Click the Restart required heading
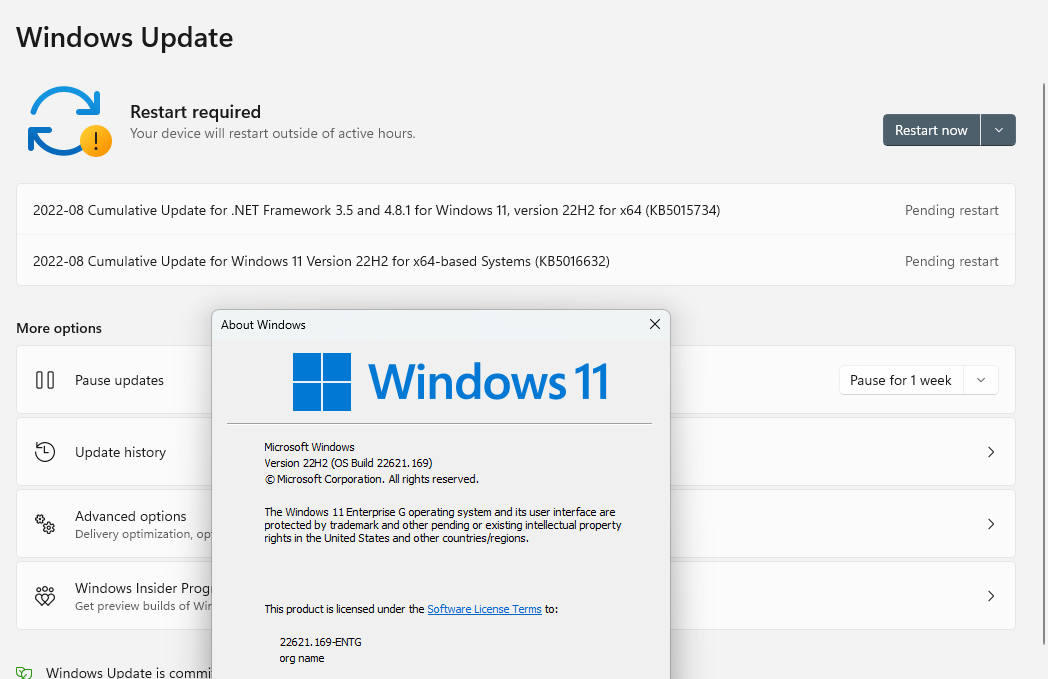This screenshot has height=679, width=1048. (195, 112)
